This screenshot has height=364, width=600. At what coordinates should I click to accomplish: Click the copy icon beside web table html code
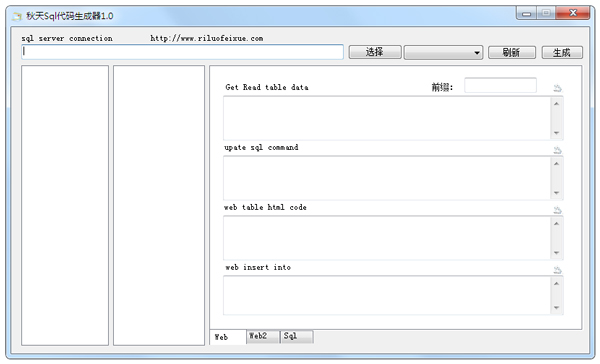coord(558,210)
